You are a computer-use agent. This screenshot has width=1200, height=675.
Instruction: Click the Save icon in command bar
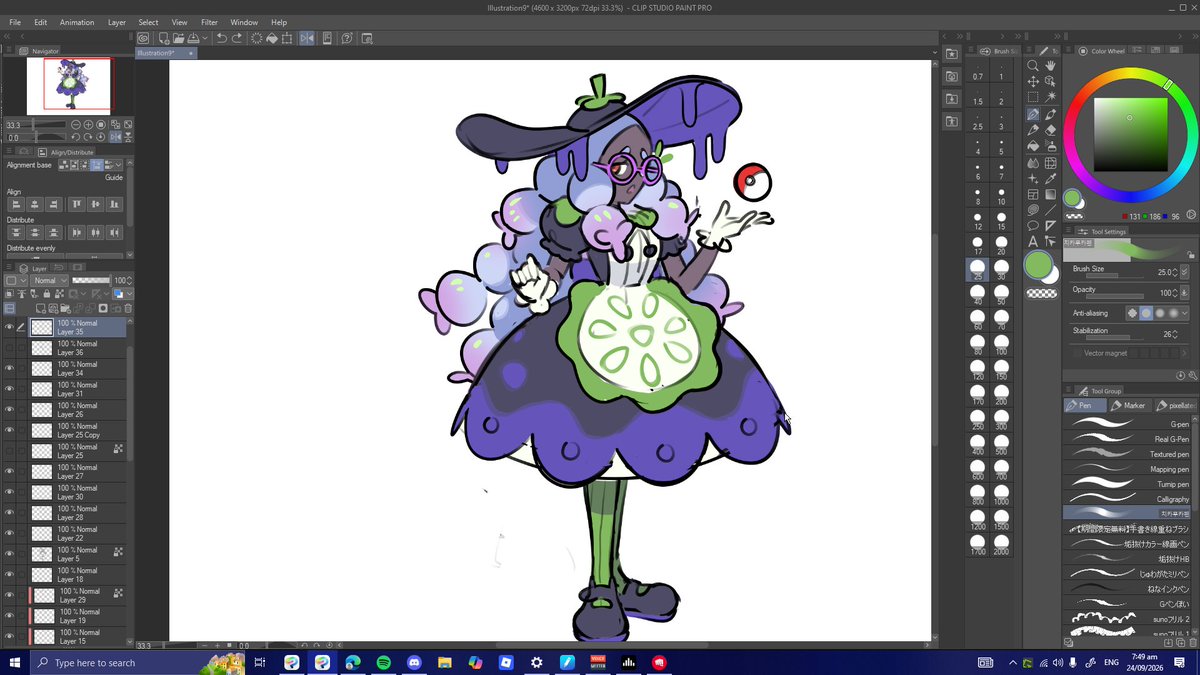(x=193, y=38)
